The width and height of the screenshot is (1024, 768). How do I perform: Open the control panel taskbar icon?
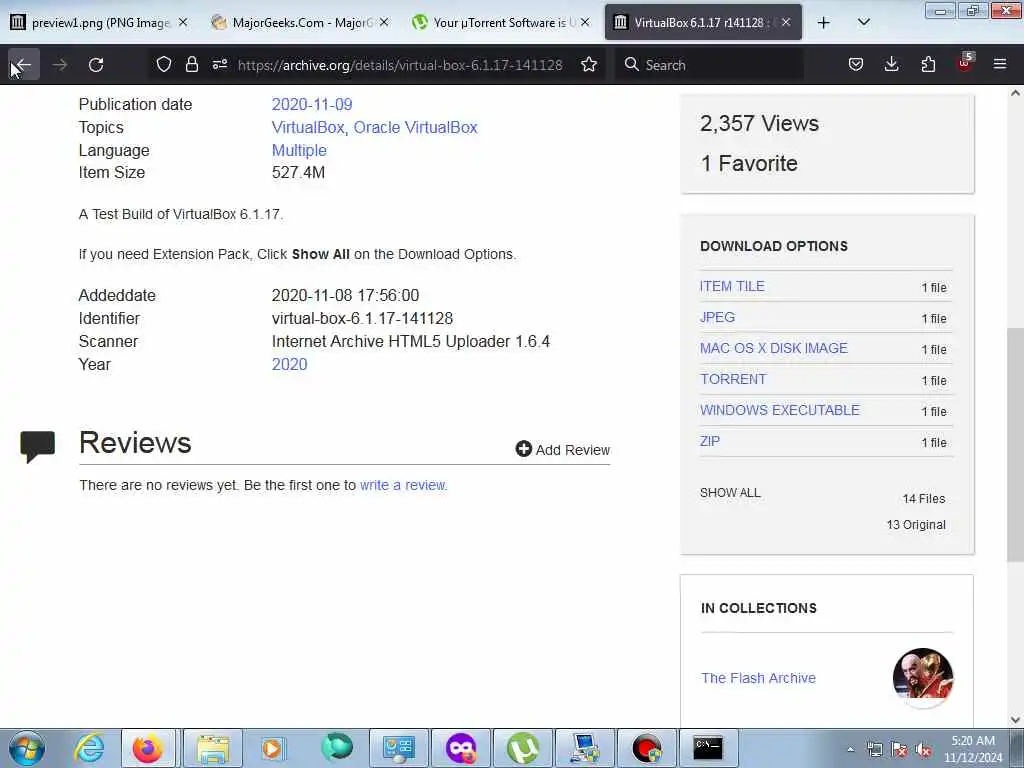[x=398, y=748]
